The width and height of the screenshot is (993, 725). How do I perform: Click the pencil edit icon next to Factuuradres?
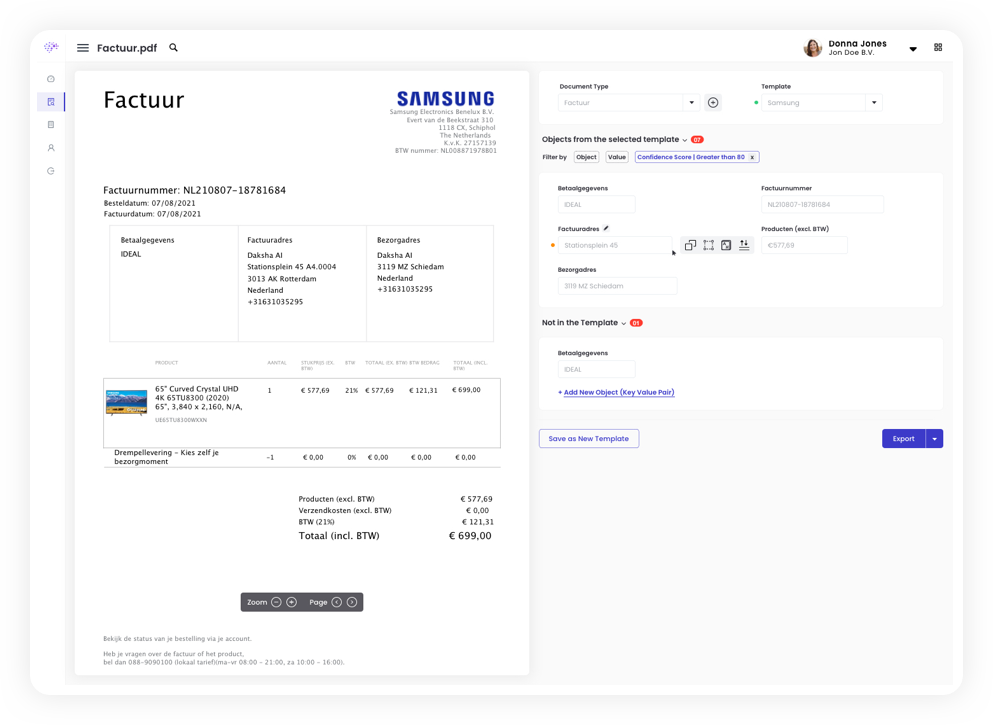click(606, 228)
